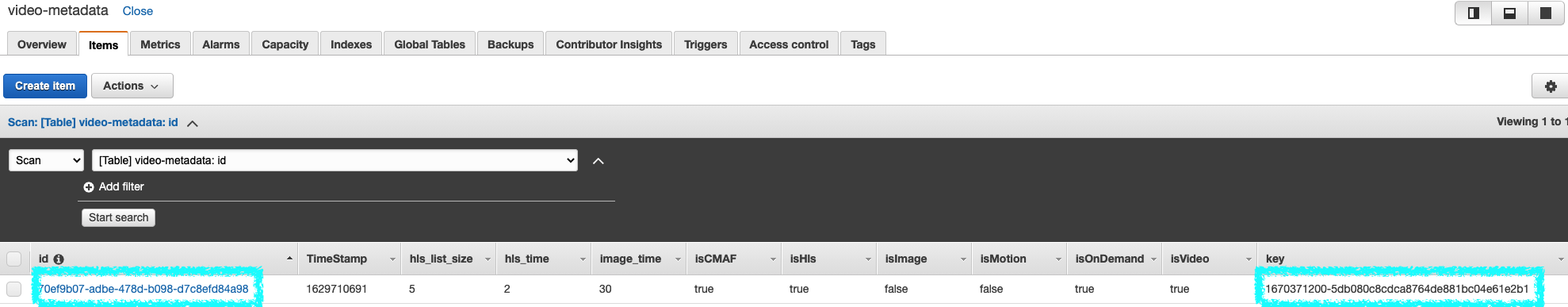Expand the Actions dropdown button
1568x307 pixels.
tap(132, 86)
